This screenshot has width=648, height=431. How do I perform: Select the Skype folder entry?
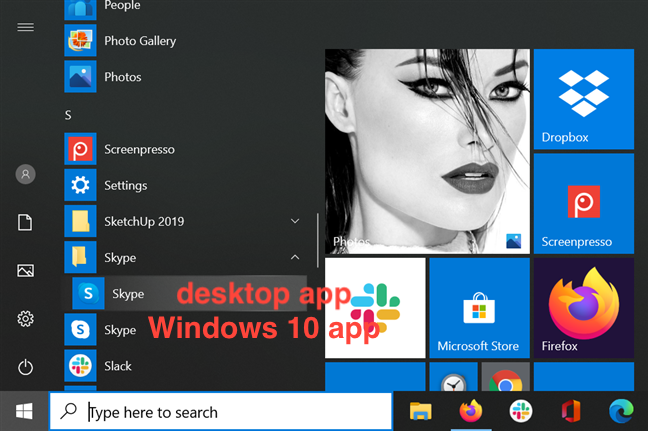(x=185, y=257)
